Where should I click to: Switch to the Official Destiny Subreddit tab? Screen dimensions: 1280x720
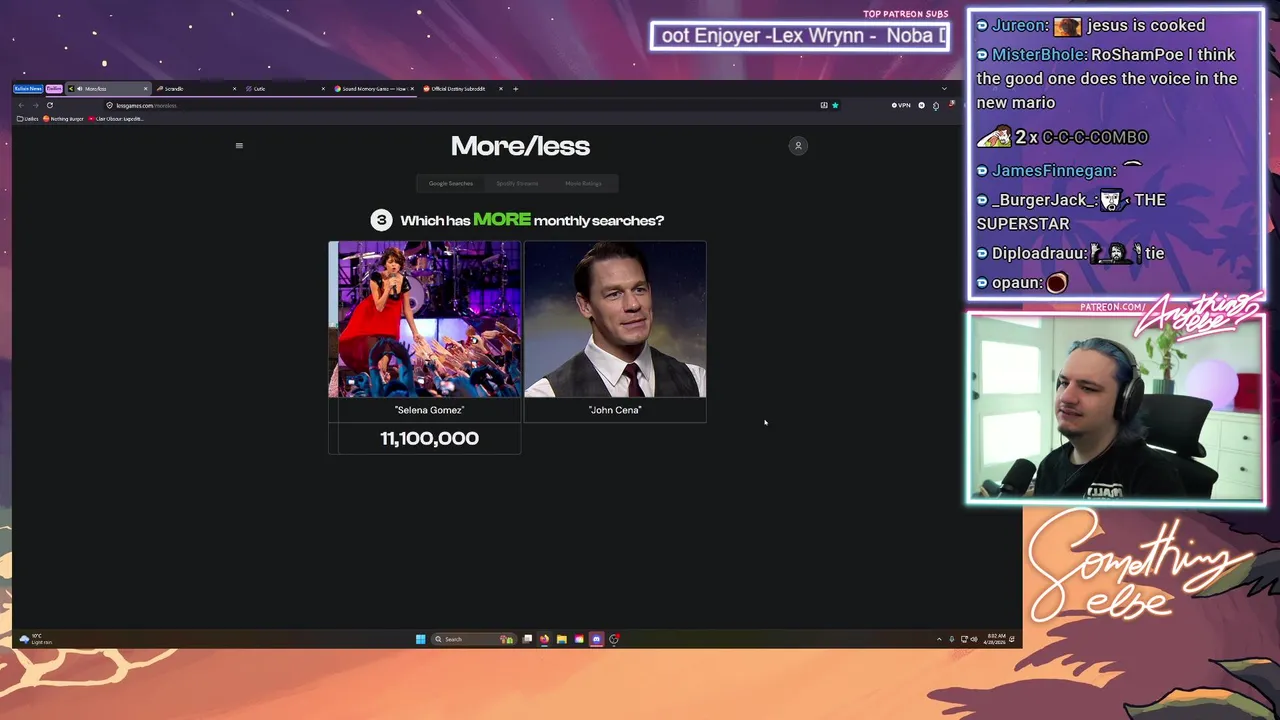coord(461,89)
